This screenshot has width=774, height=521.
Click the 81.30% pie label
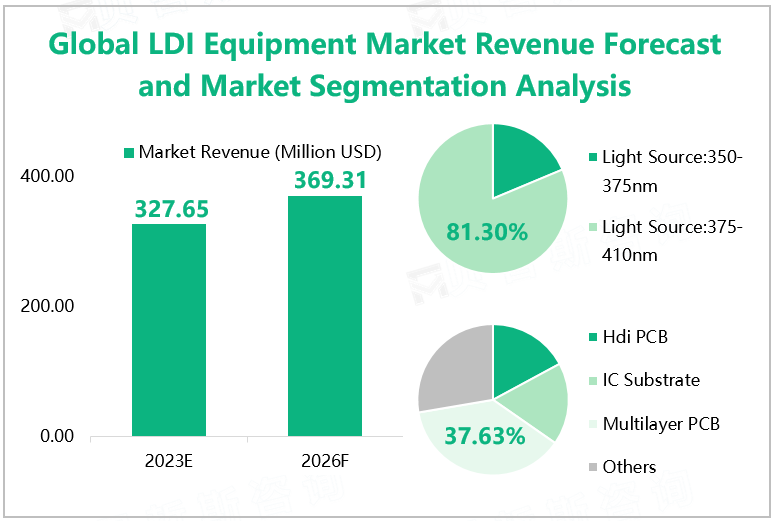point(487,232)
